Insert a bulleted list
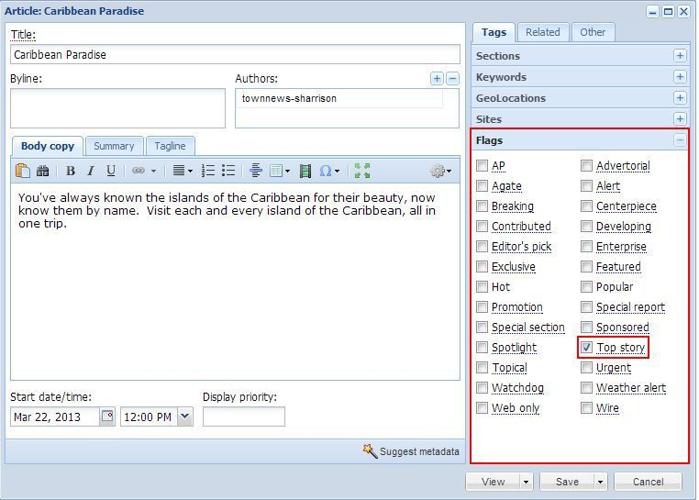The width and height of the screenshot is (699, 500). click(x=229, y=171)
